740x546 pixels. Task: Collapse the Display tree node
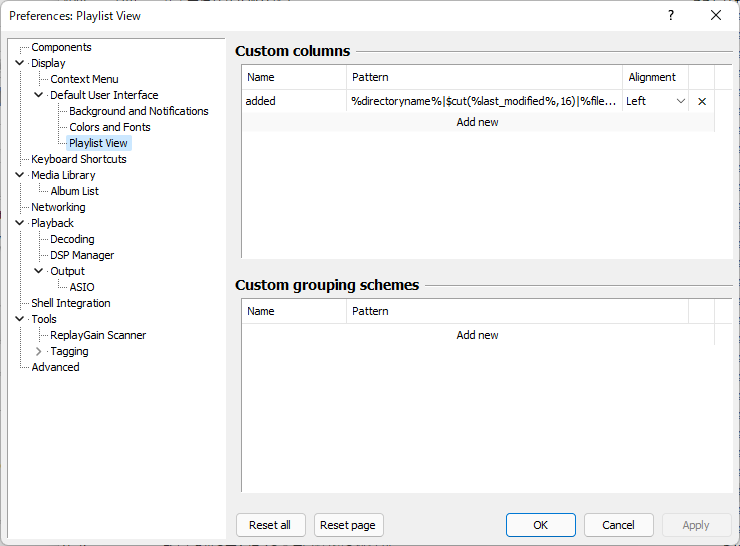(20, 63)
